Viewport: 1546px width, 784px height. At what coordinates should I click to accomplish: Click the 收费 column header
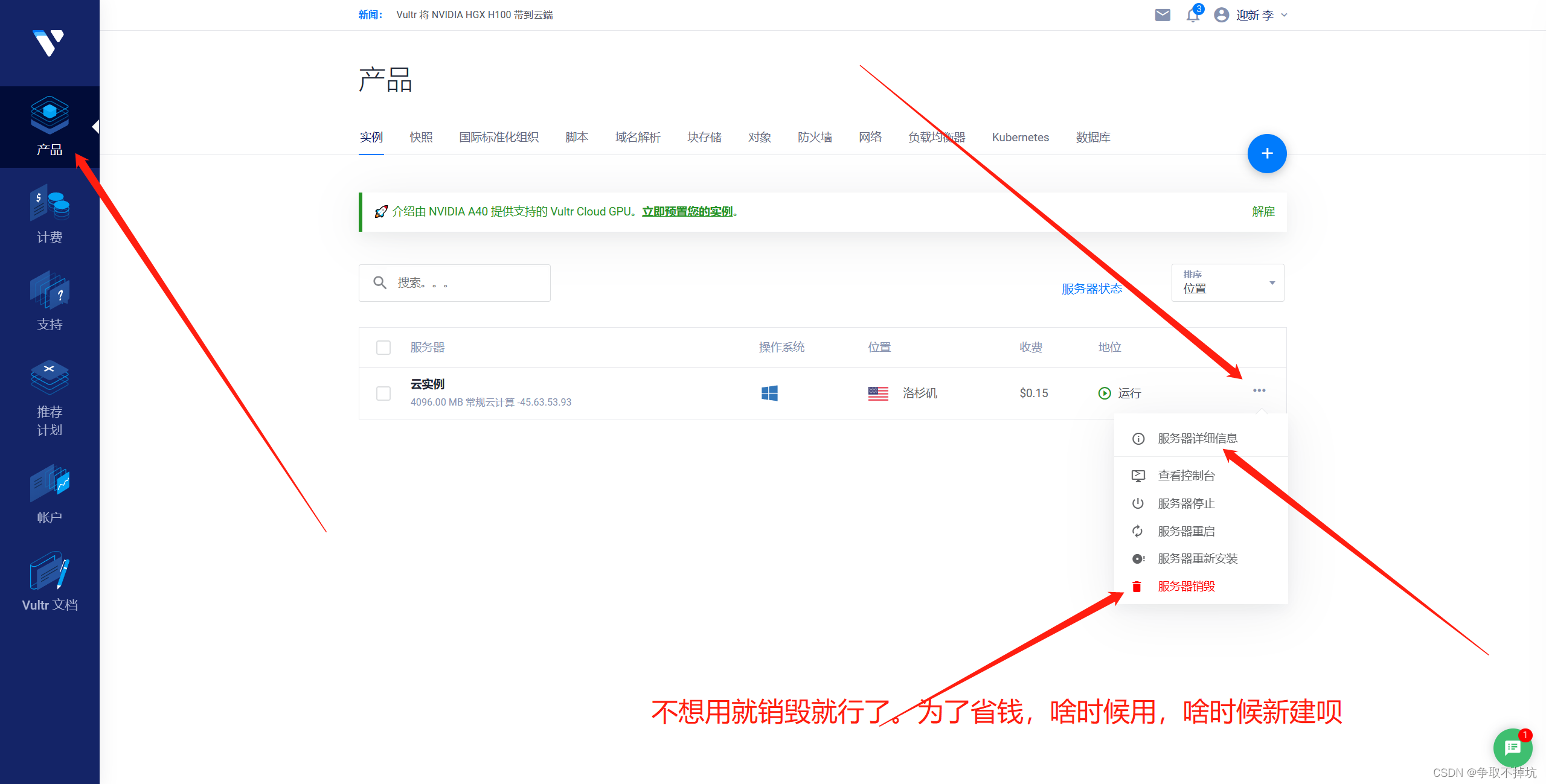1031,348
